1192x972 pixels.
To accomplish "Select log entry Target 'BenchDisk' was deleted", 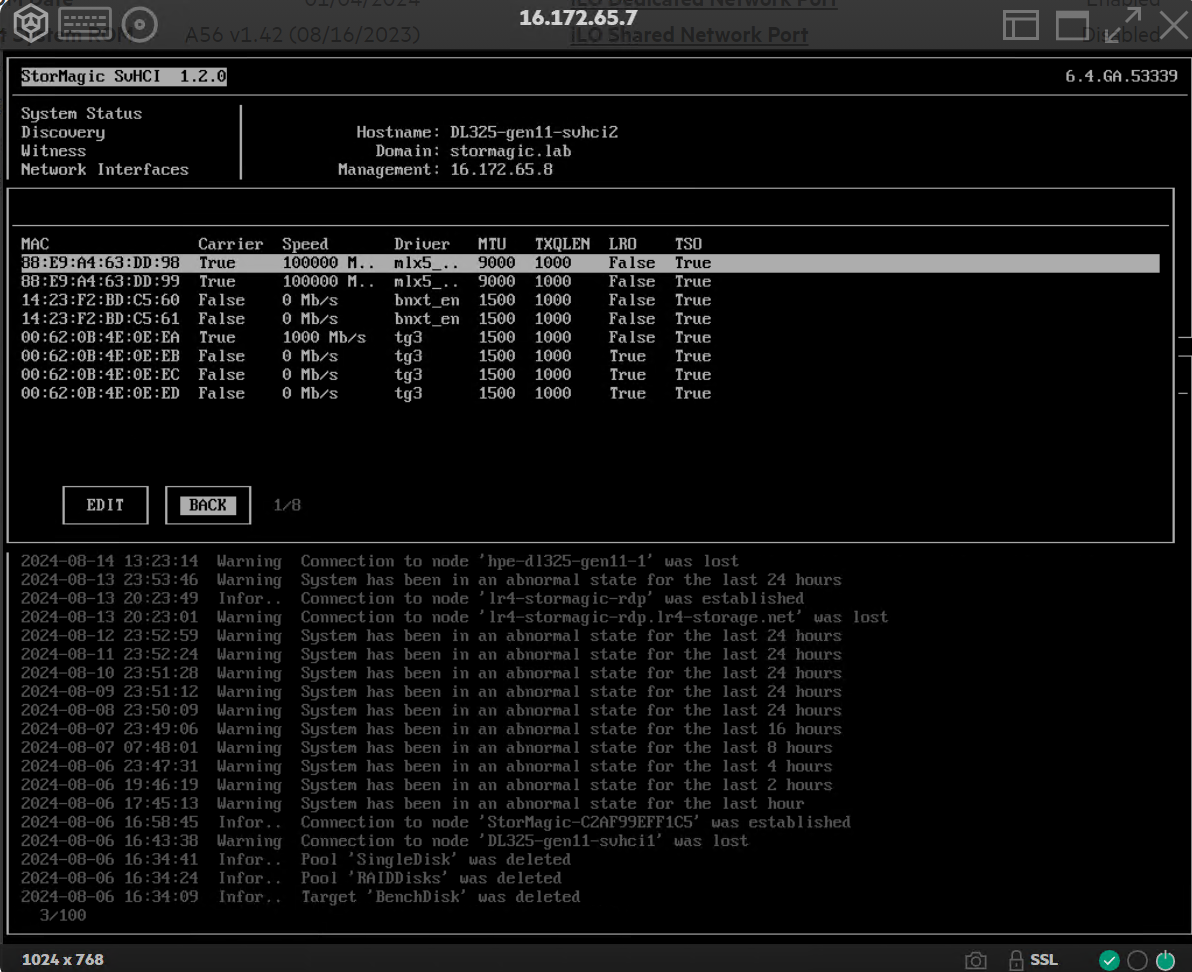I will (x=300, y=897).
